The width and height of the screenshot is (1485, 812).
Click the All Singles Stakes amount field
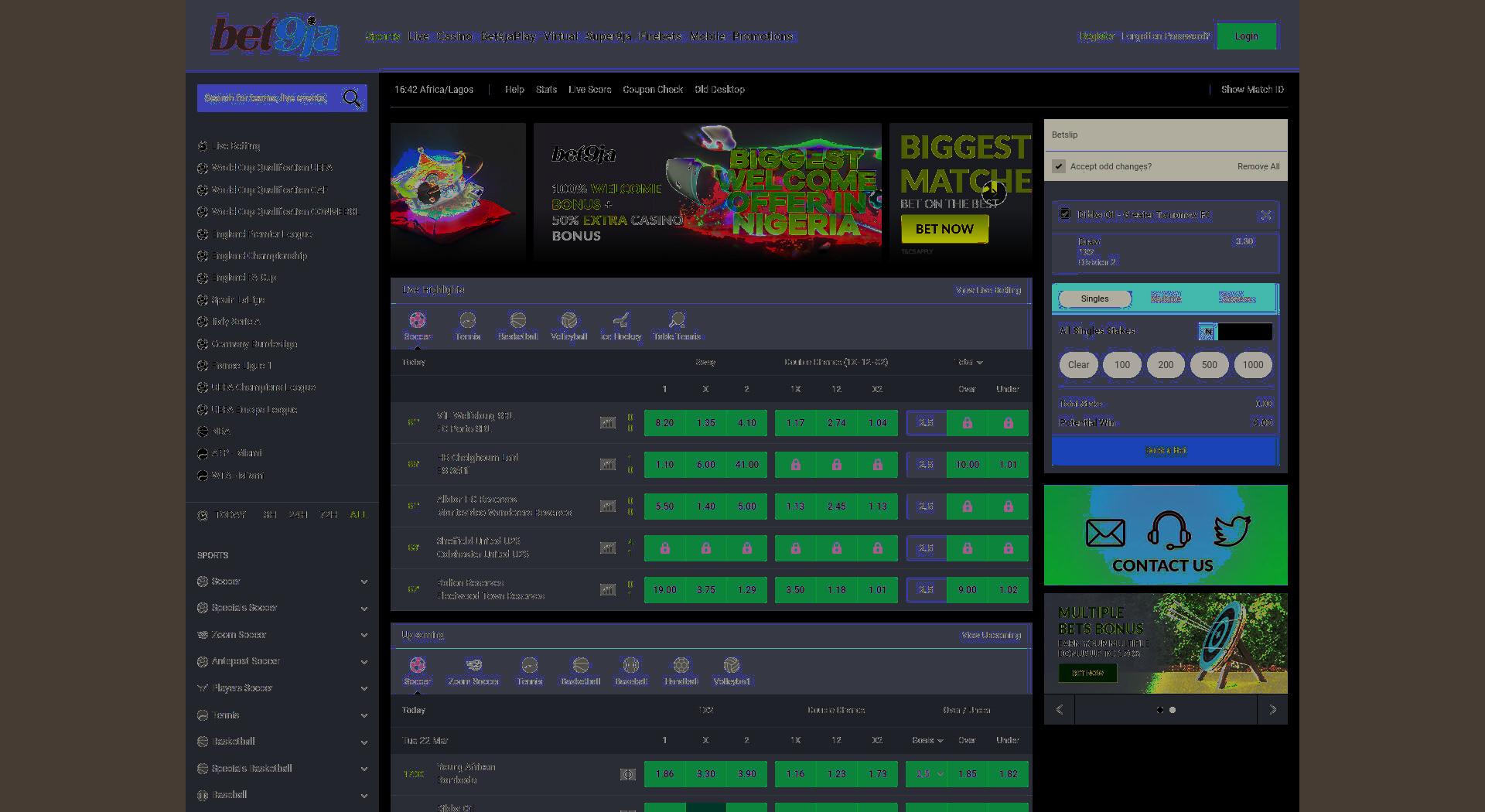click(x=1244, y=332)
